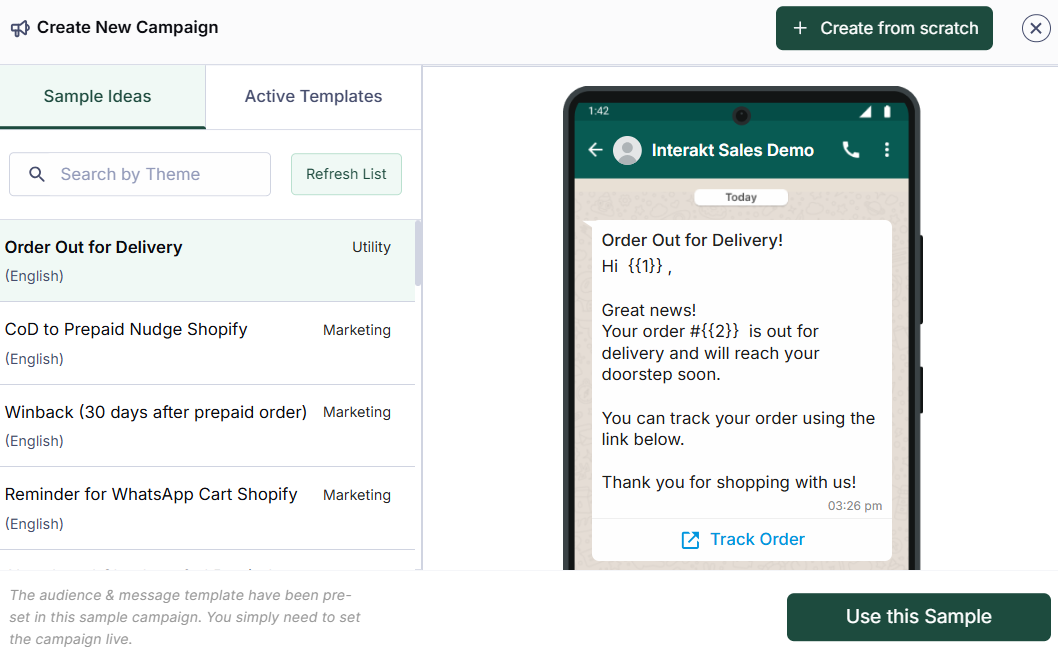
Task: Select CoD to Prepaid Nudge Shopify sample
Action: (207, 343)
